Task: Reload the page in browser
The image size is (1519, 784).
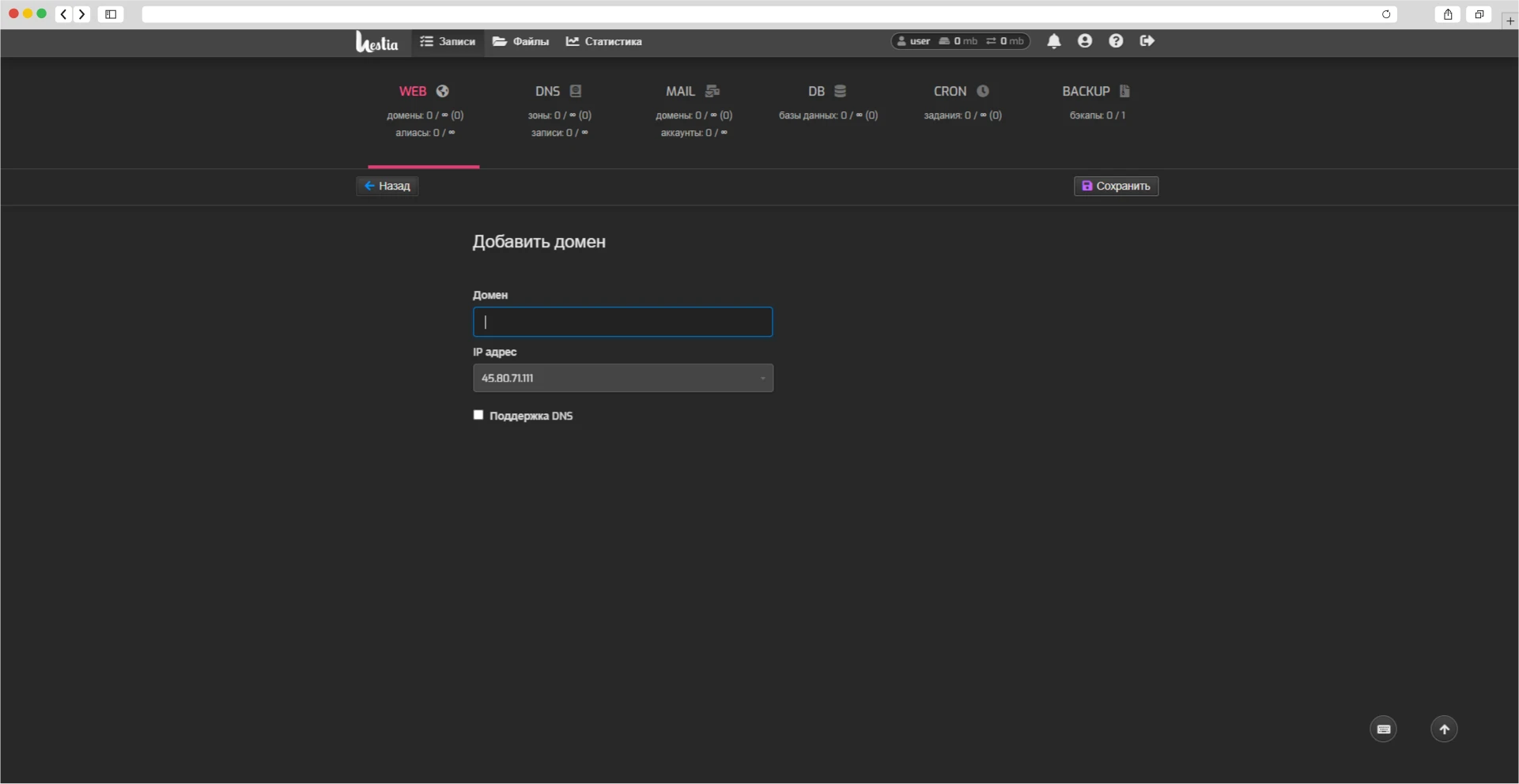Action: (x=1385, y=14)
